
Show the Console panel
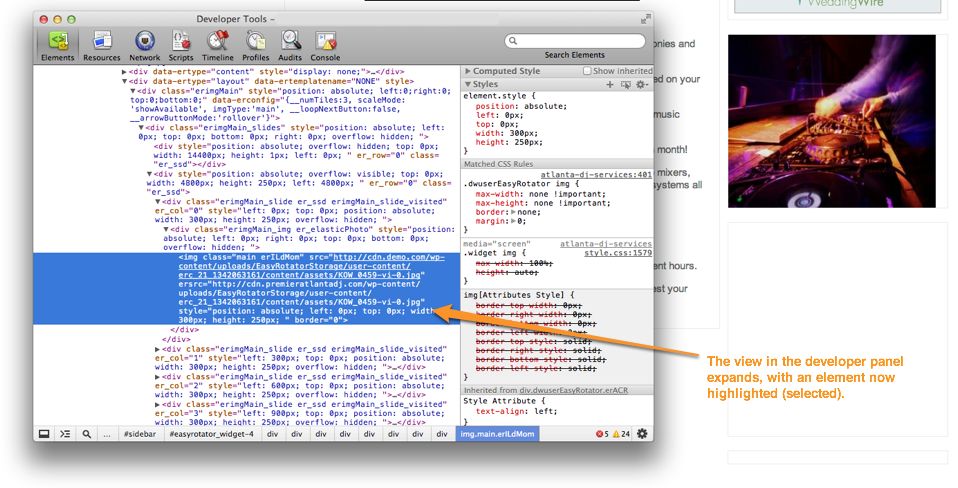point(325,45)
